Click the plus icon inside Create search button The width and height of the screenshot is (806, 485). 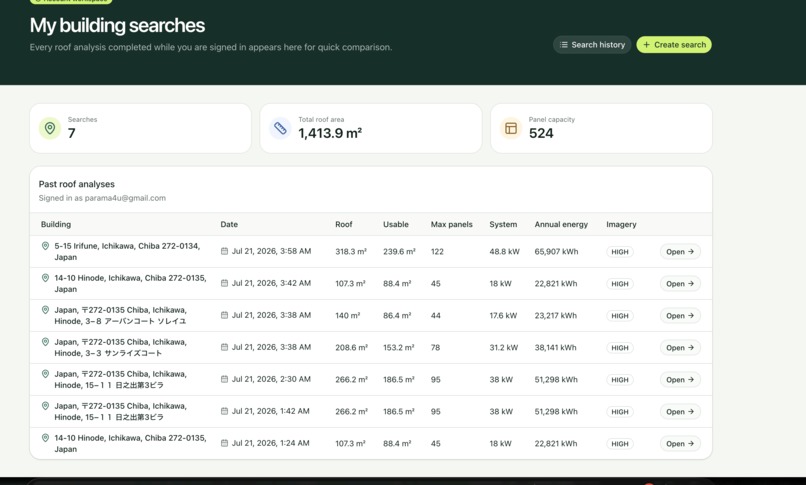[x=647, y=45]
